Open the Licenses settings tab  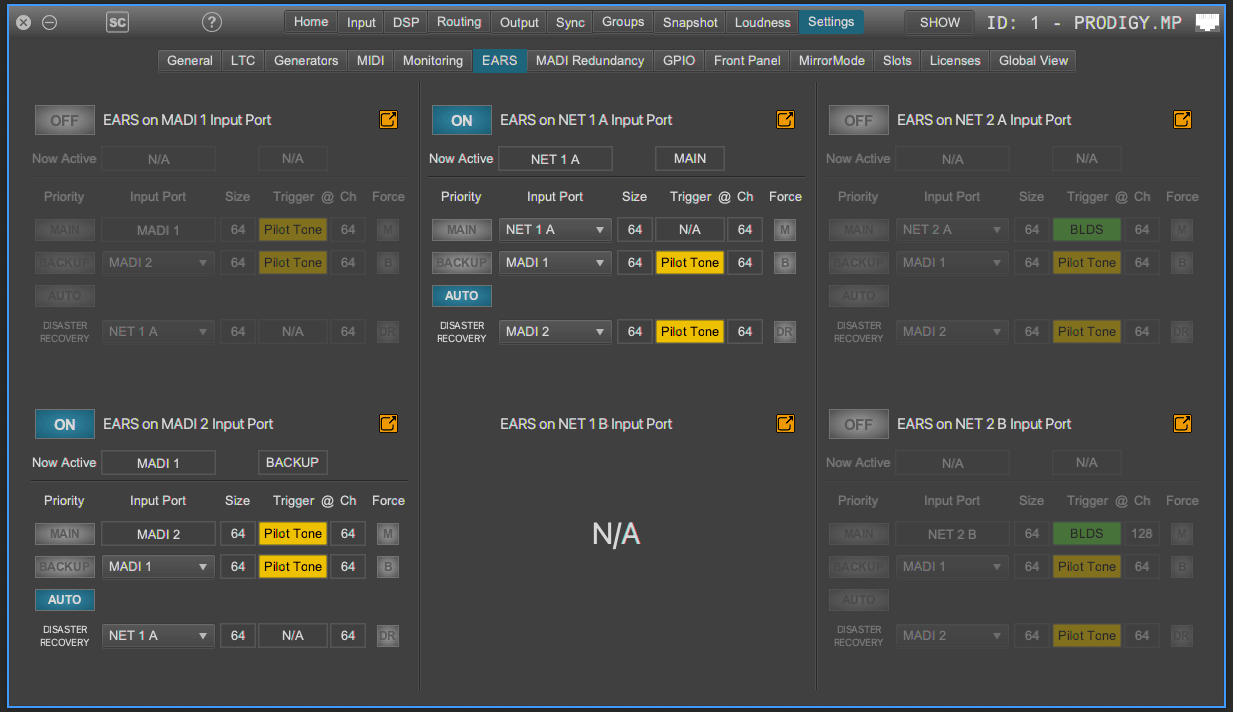click(x=955, y=61)
